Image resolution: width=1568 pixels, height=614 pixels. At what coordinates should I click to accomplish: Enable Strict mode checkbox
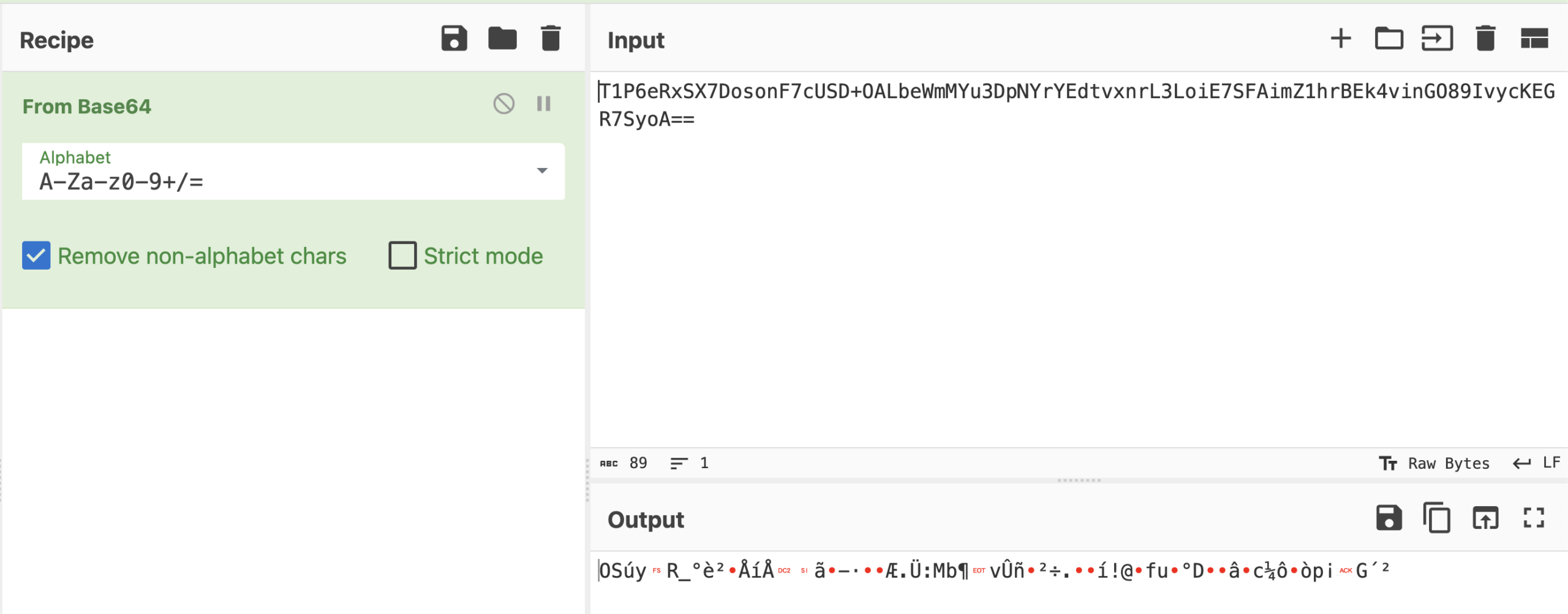click(x=402, y=256)
